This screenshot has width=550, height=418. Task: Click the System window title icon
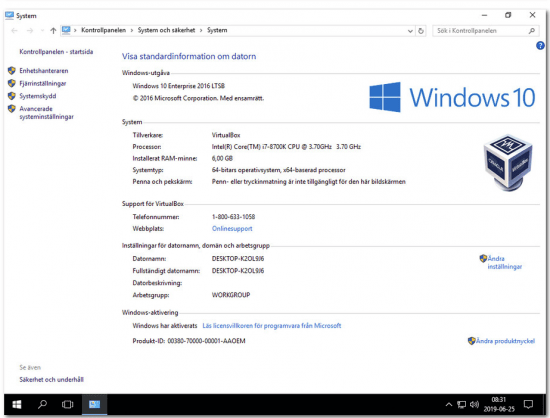coord(9,15)
